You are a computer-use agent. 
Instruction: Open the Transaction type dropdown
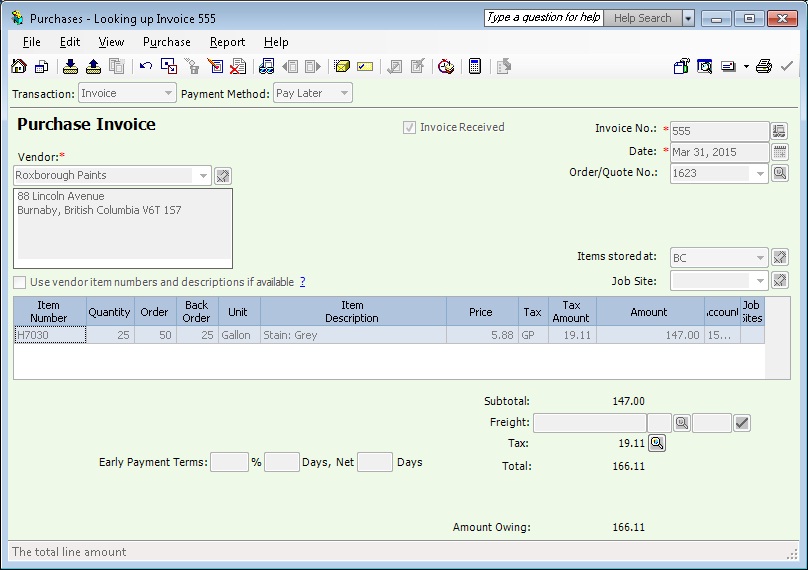pyautogui.click(x=168, y=93)
